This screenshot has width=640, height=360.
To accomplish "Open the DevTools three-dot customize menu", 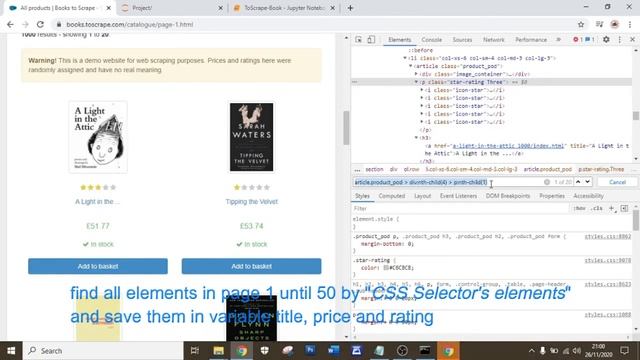I will pos(620,40).
